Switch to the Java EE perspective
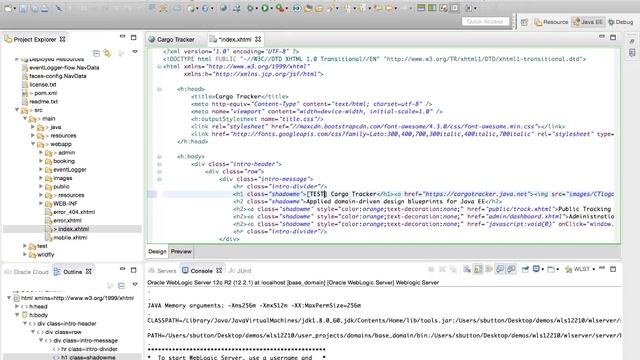Image resolution: width=640 pixels, height=360 pixels. pyautogui.click(x=588, y=22)
